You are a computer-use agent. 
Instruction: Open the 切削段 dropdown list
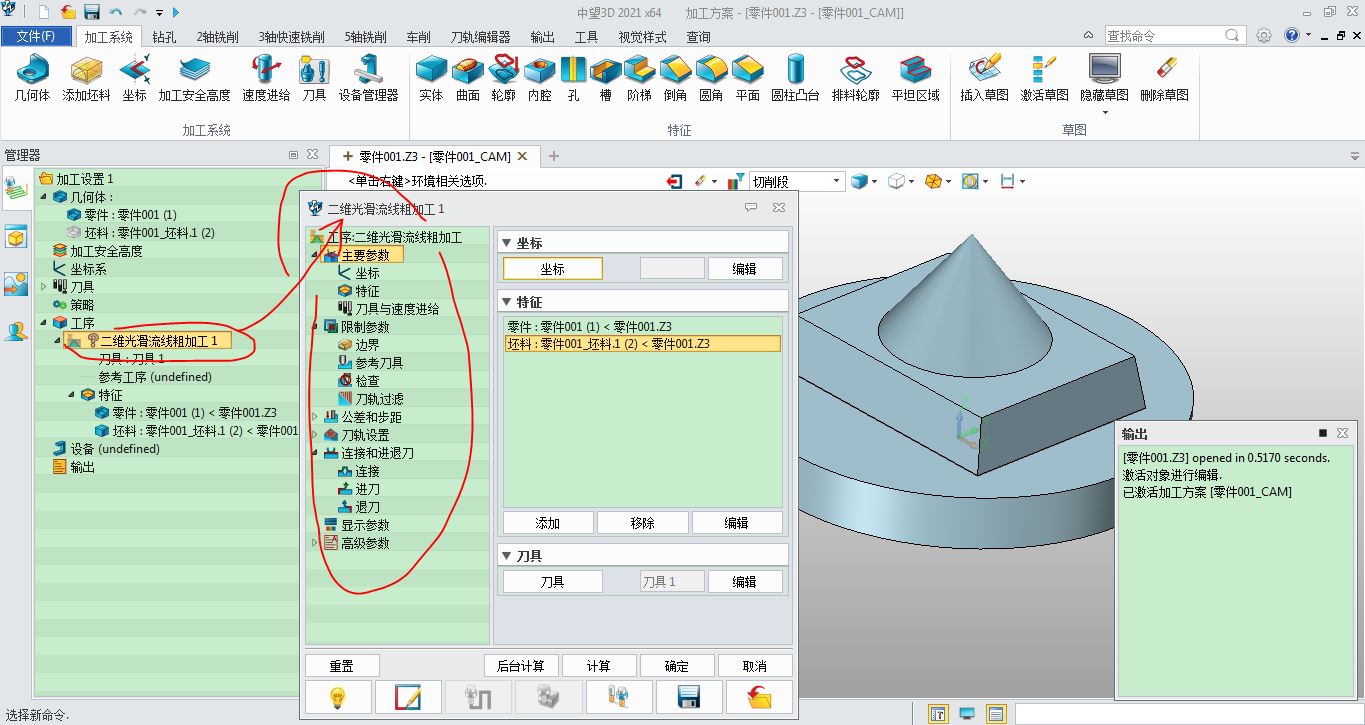(x=837, y=180)
